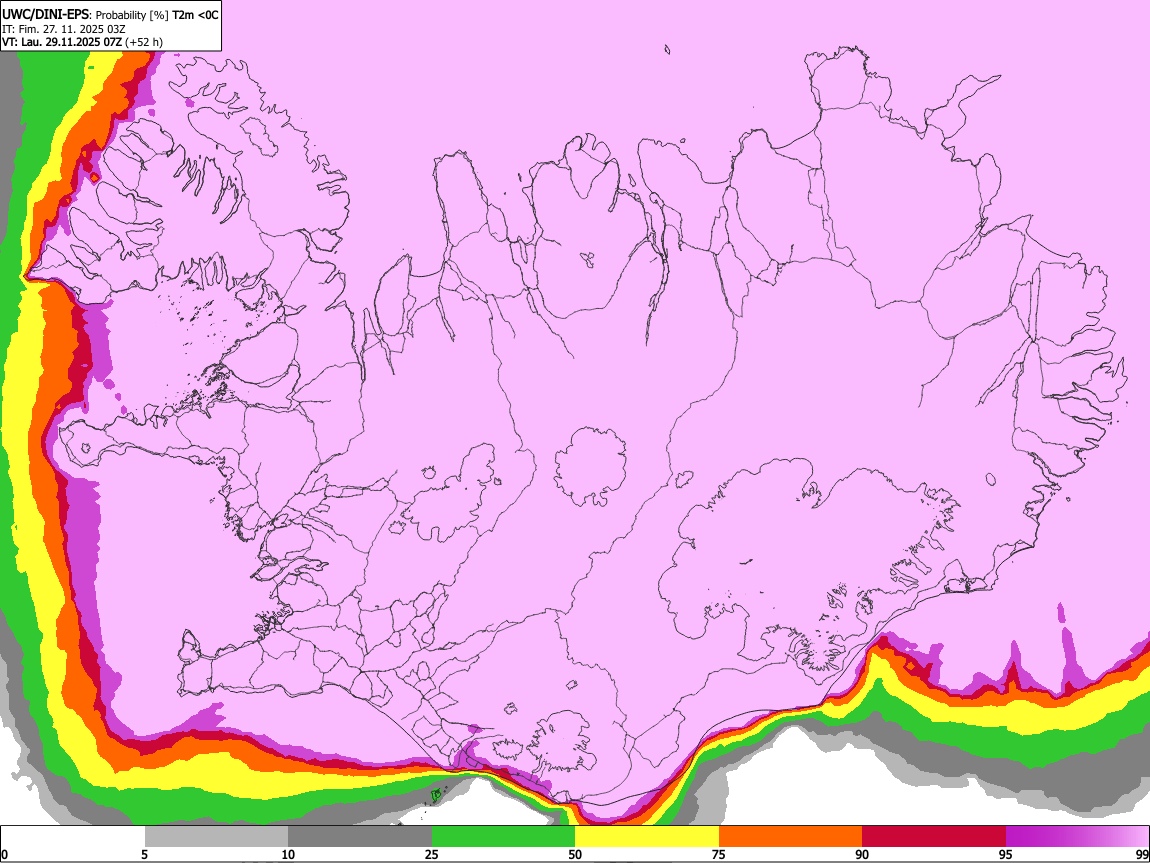
Task: Click the red 90–95 legend segment
Action: (934, 836)
